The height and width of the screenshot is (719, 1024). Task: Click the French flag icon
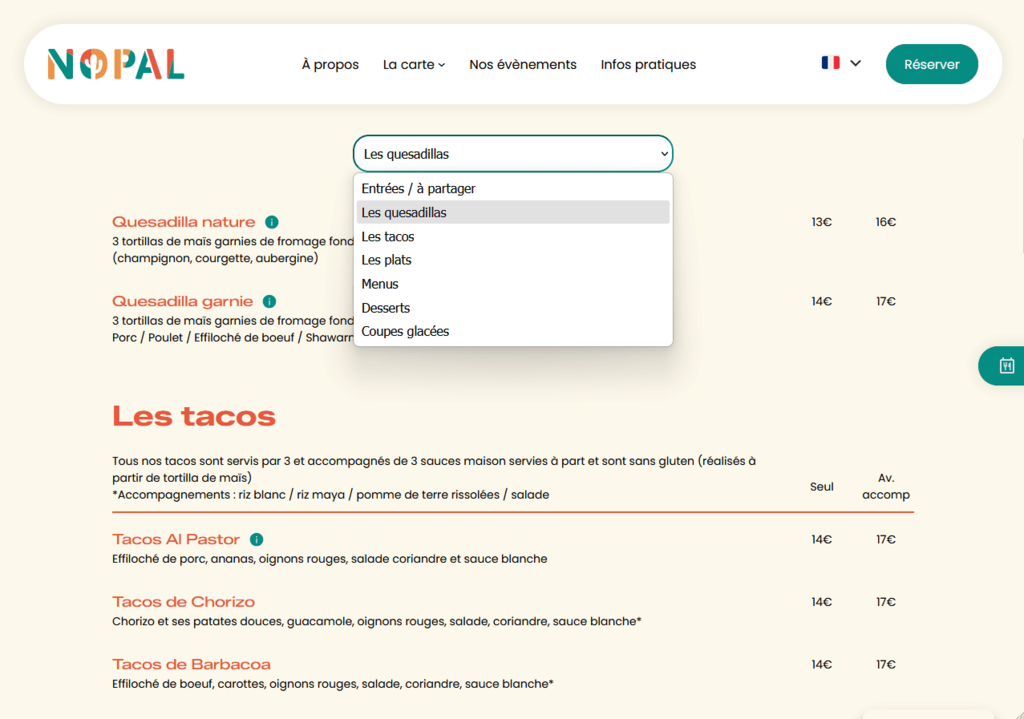pos(830,63)
